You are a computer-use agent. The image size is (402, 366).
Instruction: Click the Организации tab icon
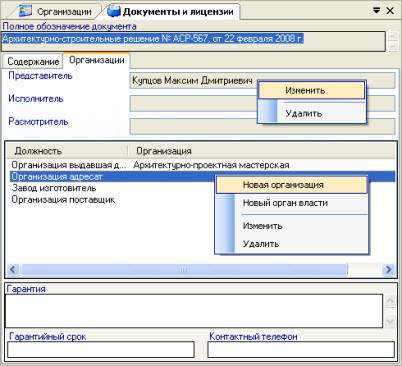pyautogui.click(x=26, y=11)
